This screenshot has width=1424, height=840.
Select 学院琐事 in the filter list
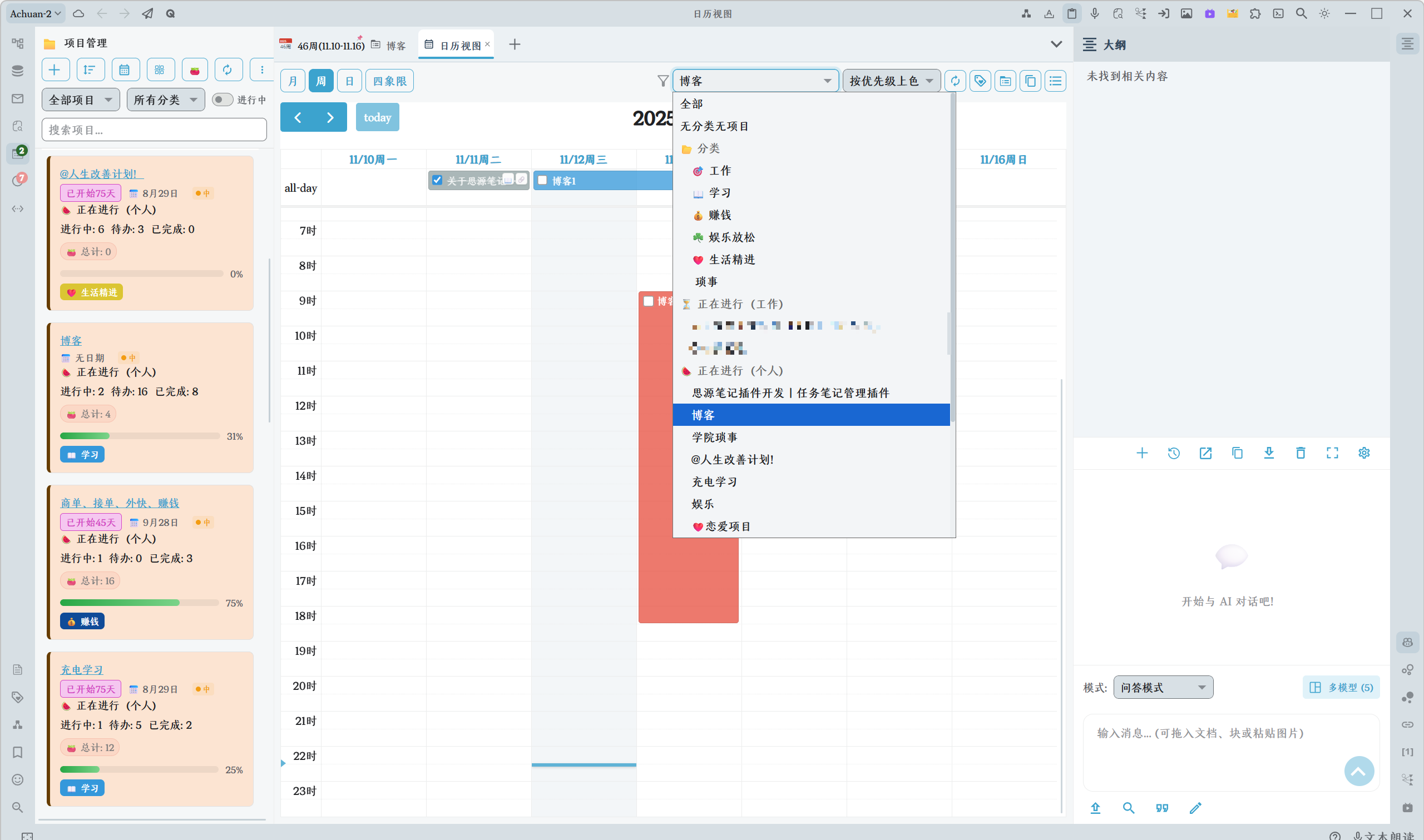tap(715, 438)
